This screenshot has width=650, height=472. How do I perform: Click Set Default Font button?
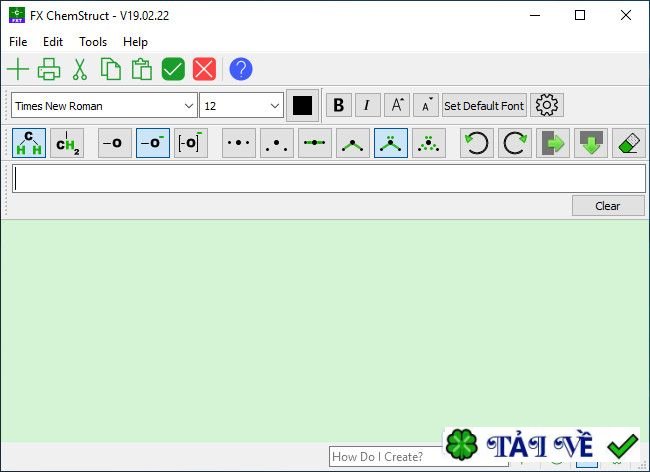(484, 105)
